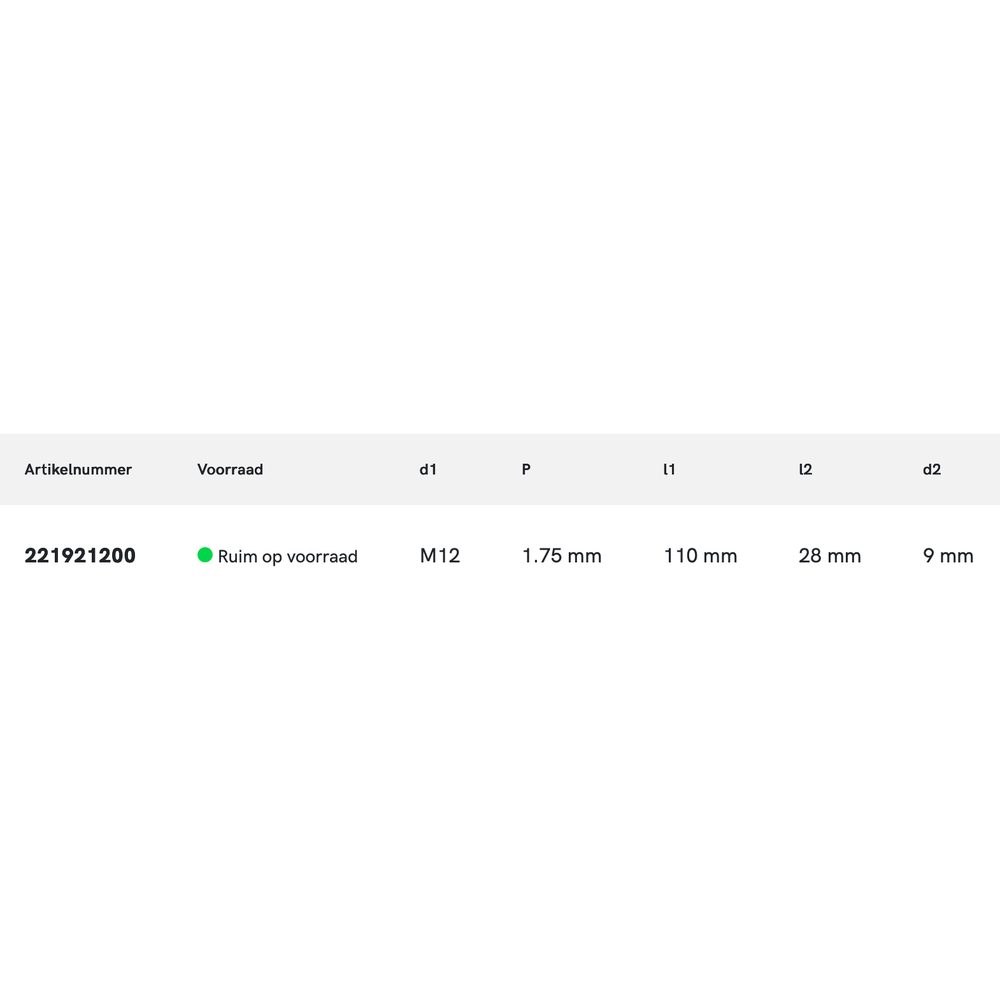
Task: Select the 28 mm l2 value
Action: pyautogui.click(x=829, y=556)
